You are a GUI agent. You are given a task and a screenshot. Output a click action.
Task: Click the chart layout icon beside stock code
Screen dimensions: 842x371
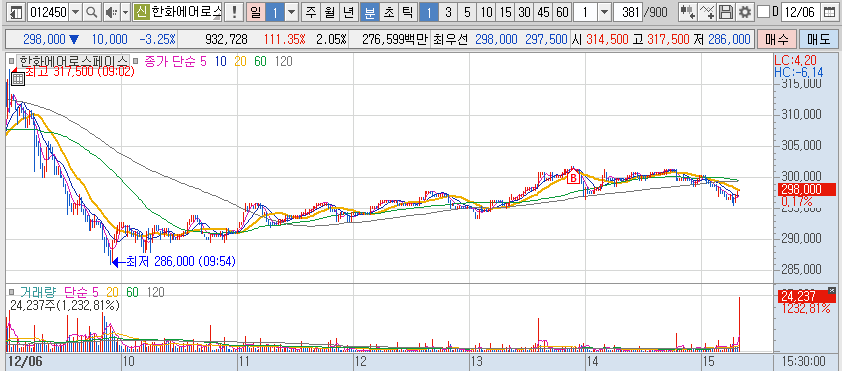pyautogui.click(x=17, y=12)
